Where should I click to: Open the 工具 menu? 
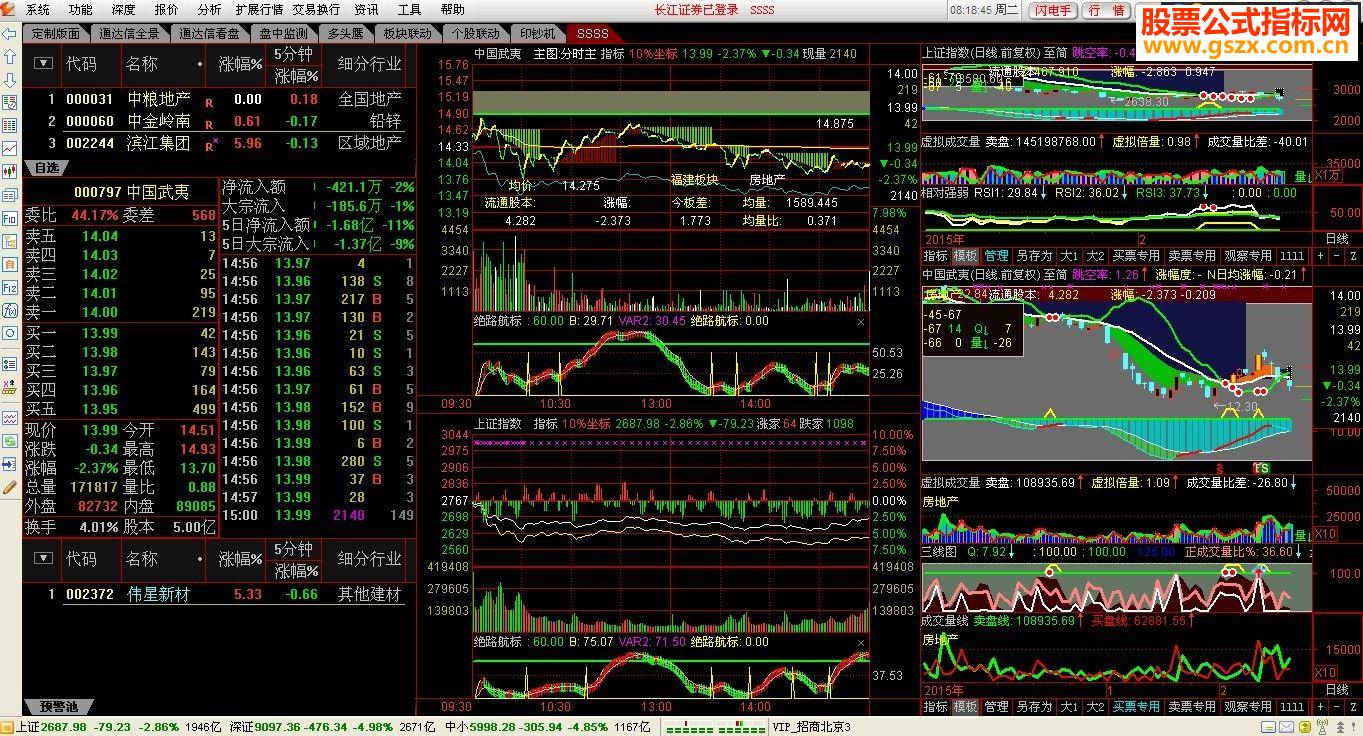pos(409,9)
